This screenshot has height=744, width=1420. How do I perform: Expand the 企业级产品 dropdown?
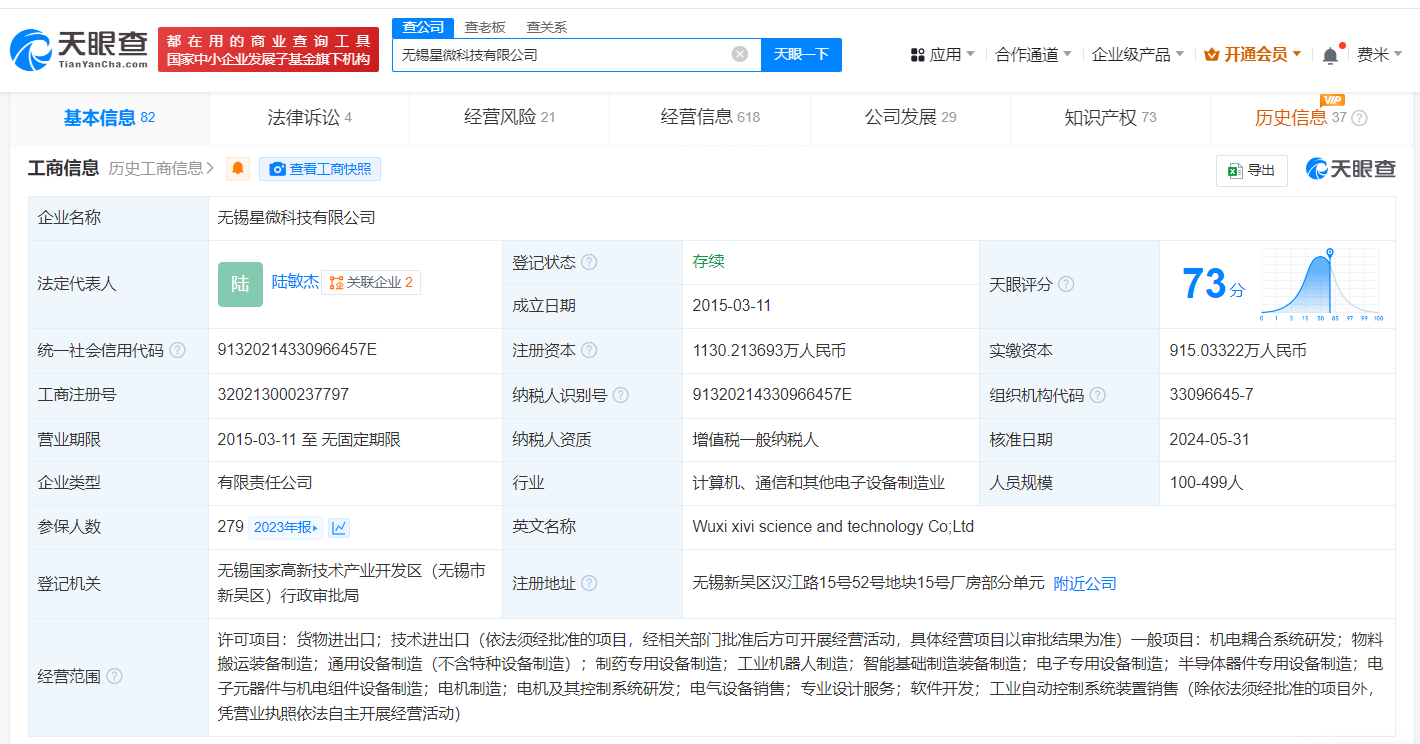point(1137,55)
